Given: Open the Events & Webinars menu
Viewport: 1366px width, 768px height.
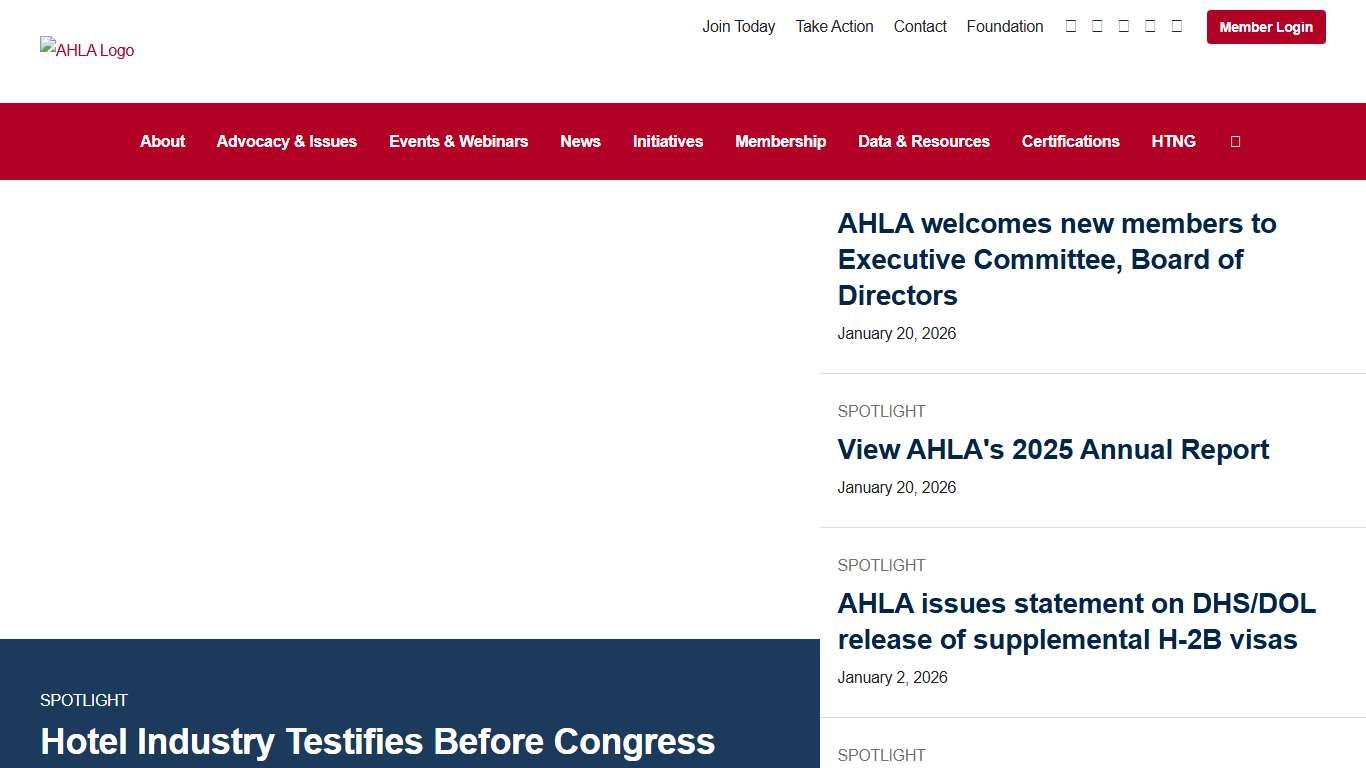Looking at the screenshot, I should [458, 141].
